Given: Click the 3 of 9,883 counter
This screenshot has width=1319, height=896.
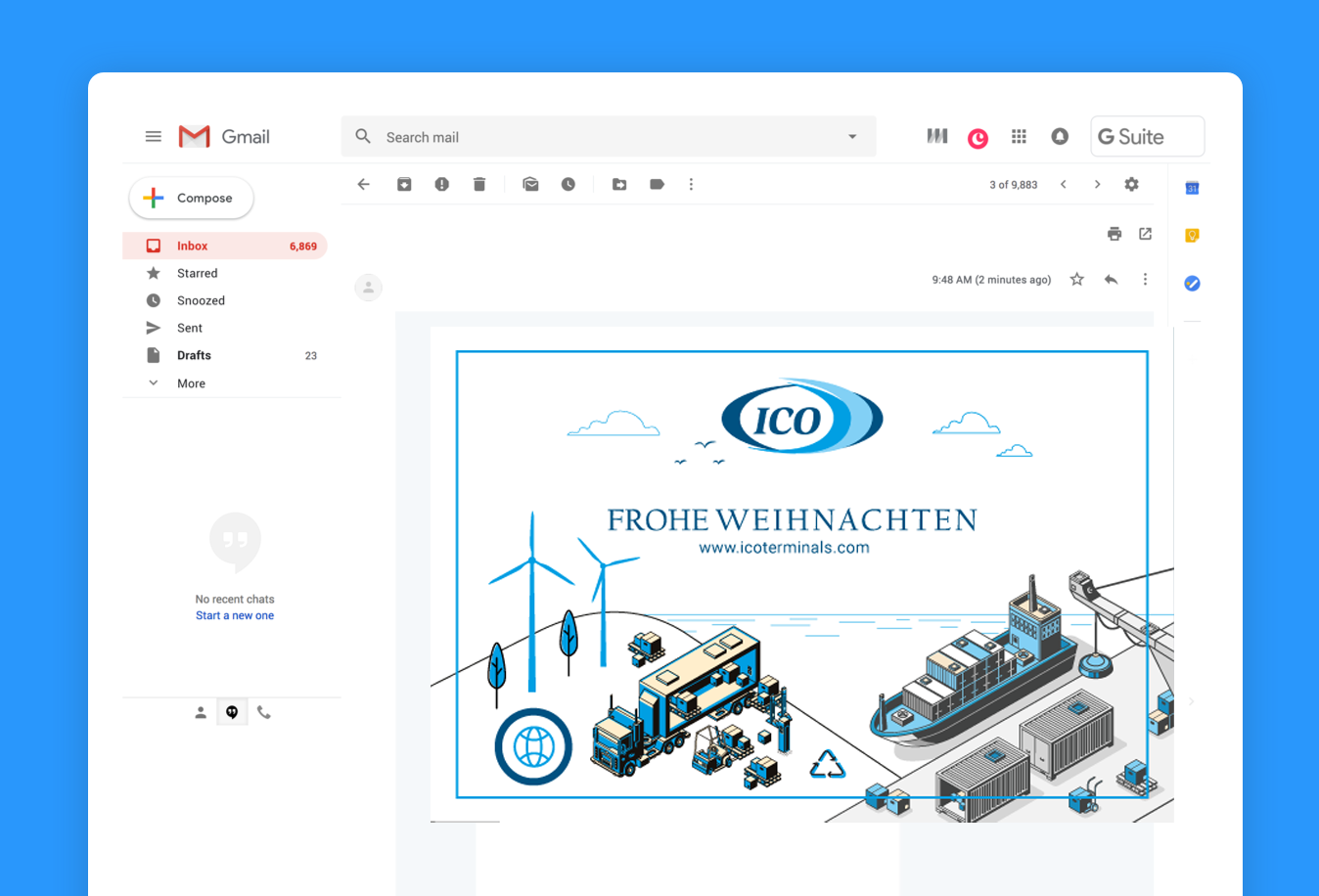Looking at the screenshot, I should pyautogui.click(x=1014, y=185).
